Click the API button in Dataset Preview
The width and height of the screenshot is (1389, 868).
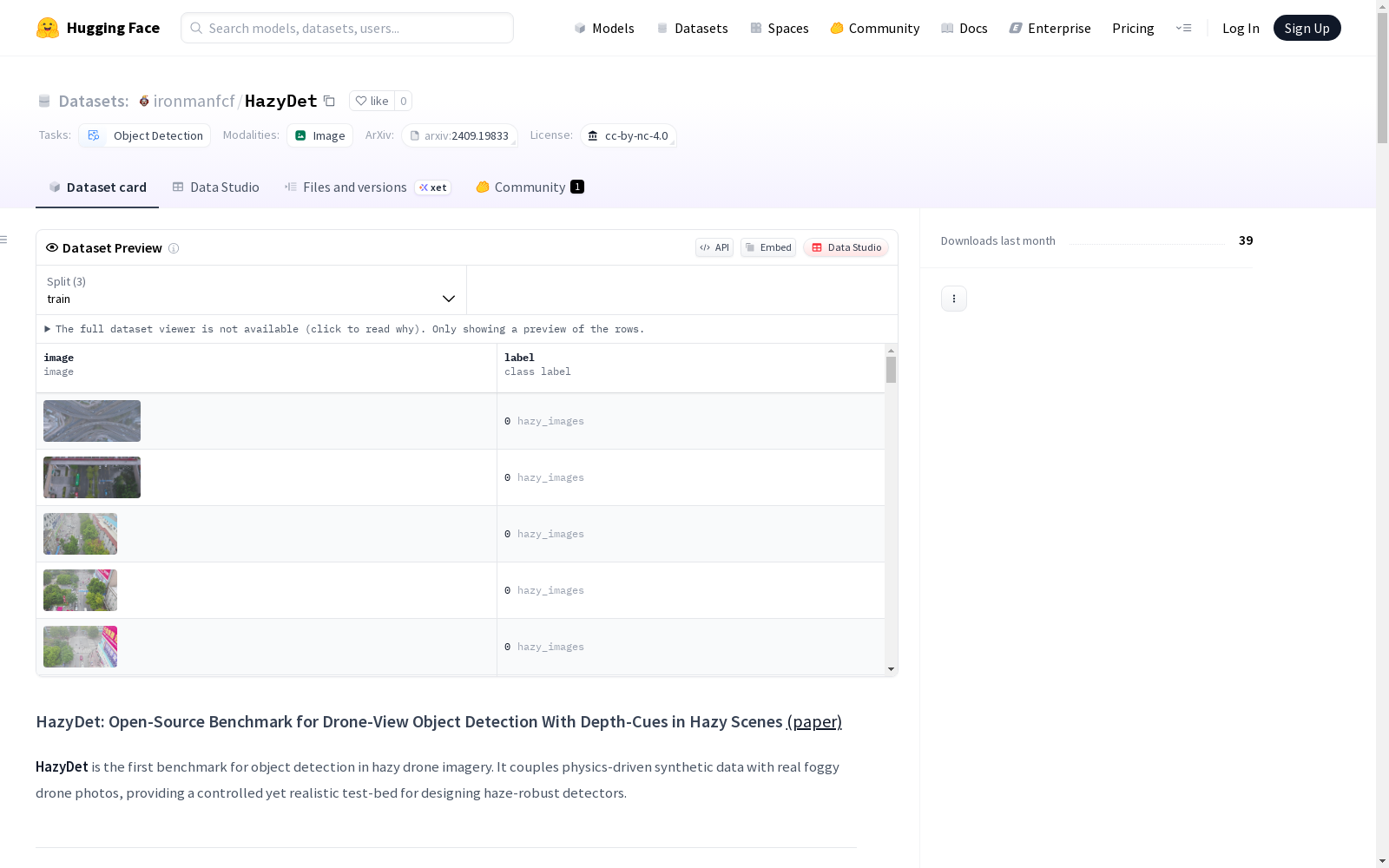pyautogui.click(x=714, y=247)
